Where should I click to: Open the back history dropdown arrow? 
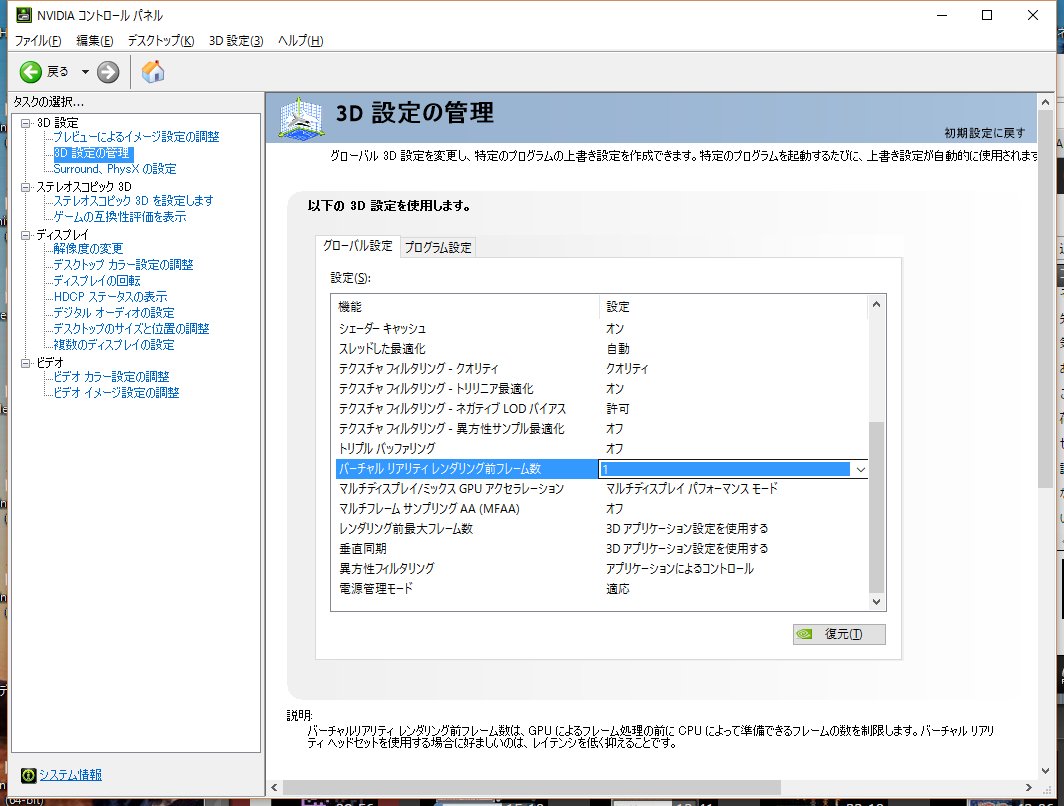tap(85, 72)
